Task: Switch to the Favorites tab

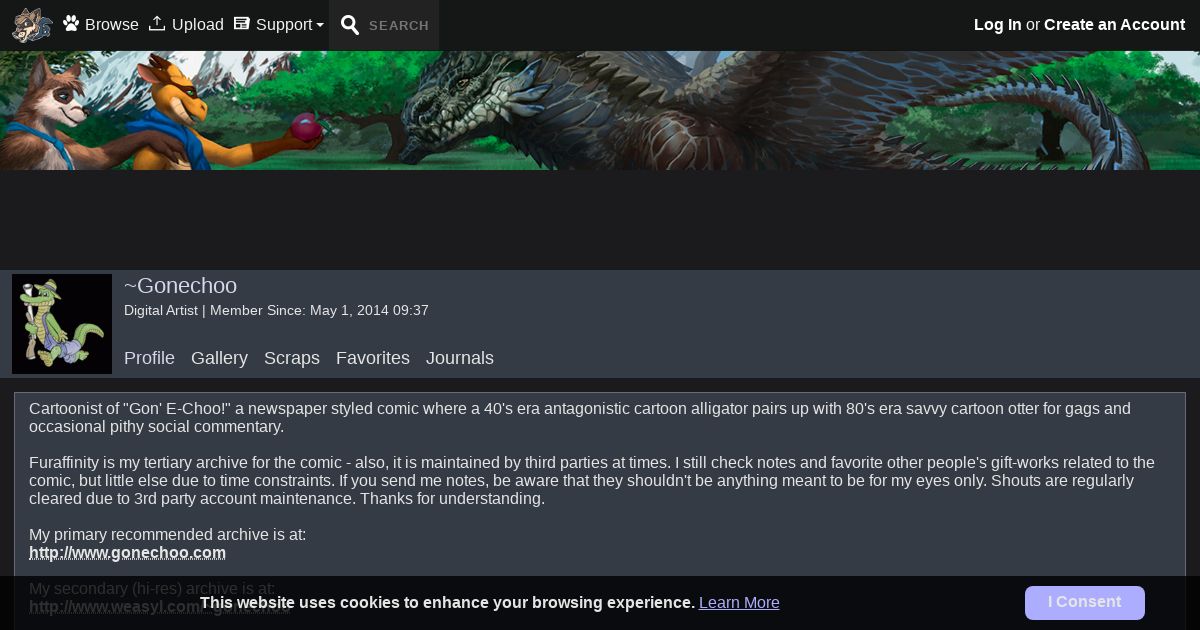Action: [x=373, y=358]
